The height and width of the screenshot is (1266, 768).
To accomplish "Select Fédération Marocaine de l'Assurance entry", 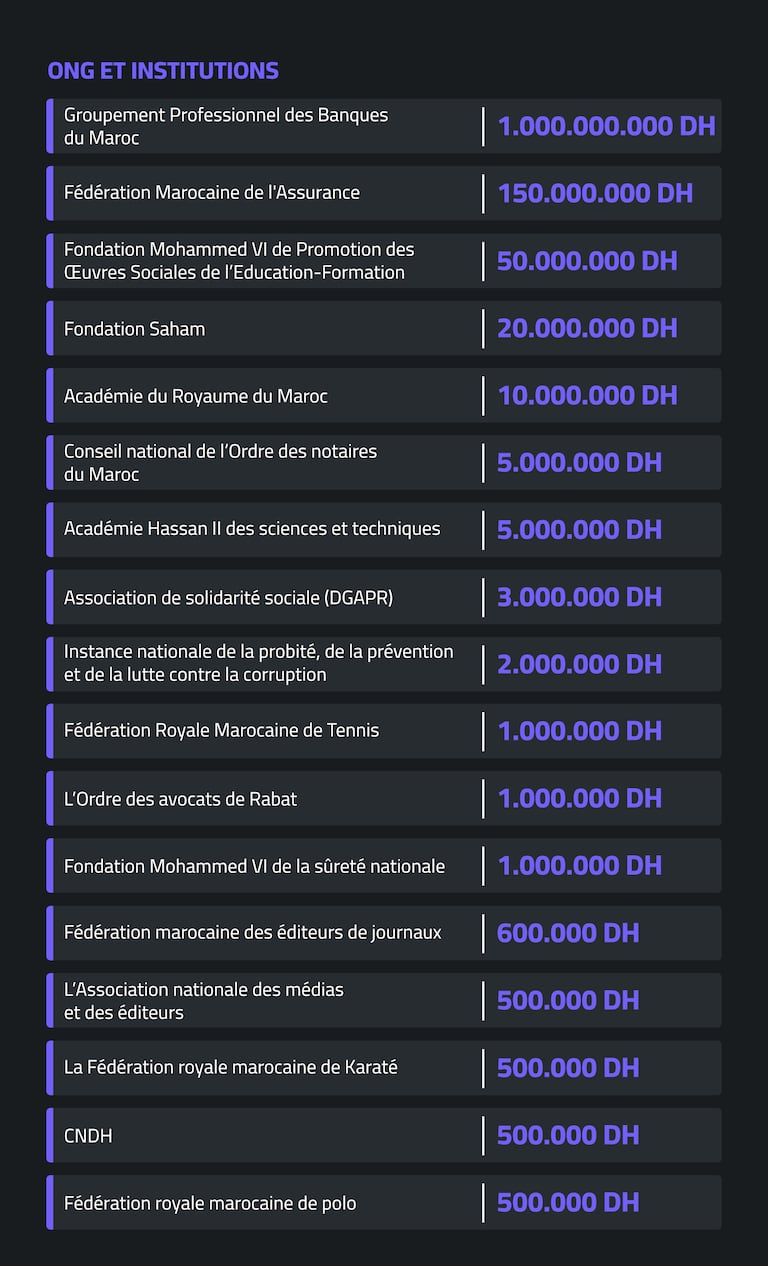I will coord(212,193).
